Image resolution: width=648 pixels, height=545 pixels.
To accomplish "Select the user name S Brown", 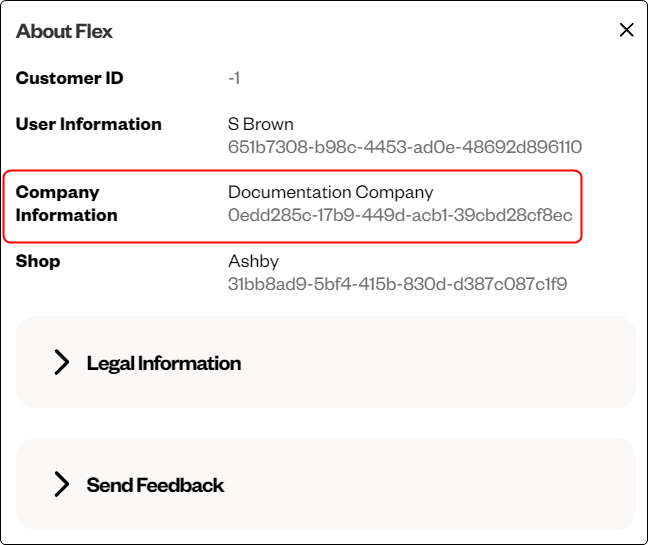I will [261, 124].
